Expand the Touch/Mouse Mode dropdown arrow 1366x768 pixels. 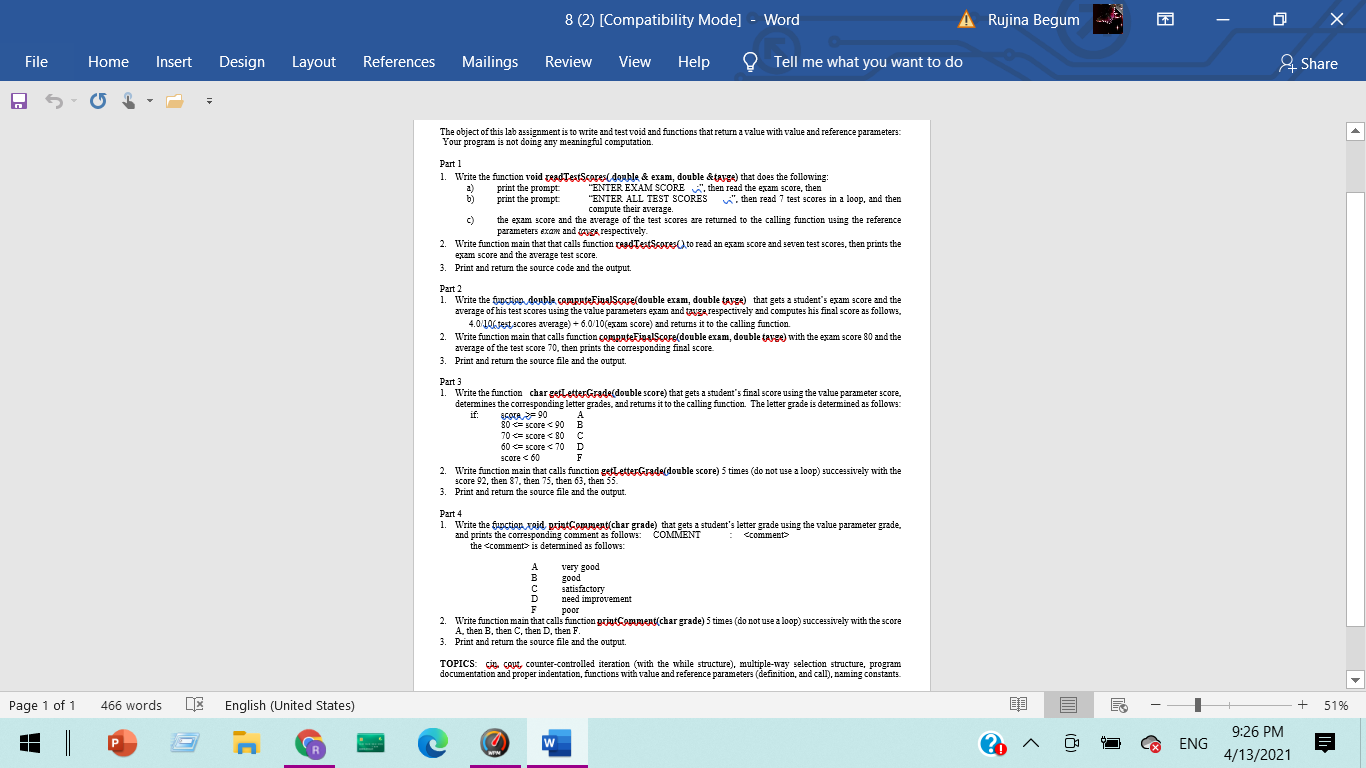tap(148, 100)
